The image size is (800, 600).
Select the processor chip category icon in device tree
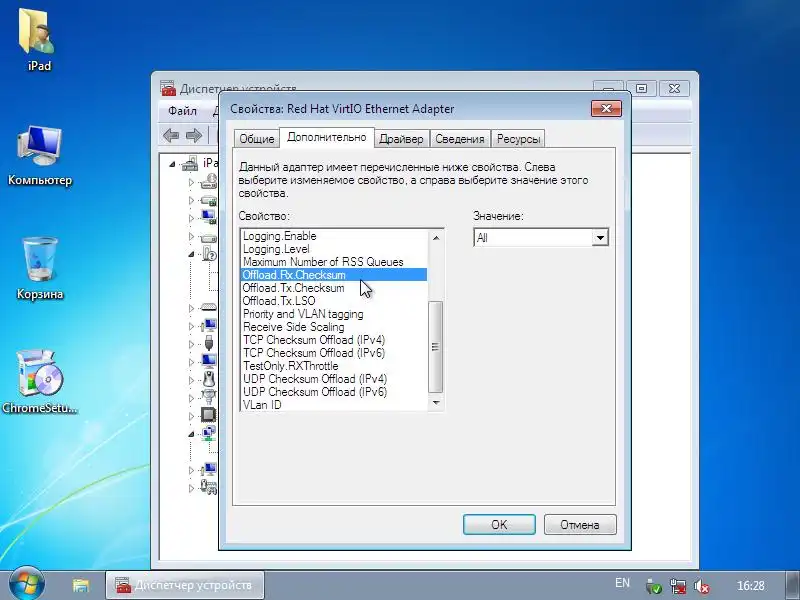tap(209, 415)
